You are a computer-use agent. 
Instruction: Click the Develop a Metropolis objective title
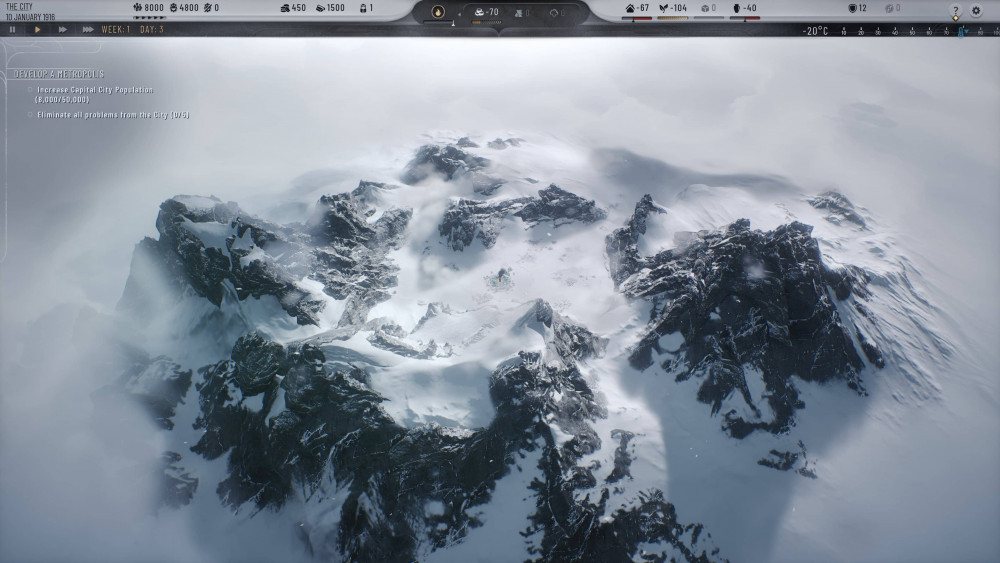(59, 74)
